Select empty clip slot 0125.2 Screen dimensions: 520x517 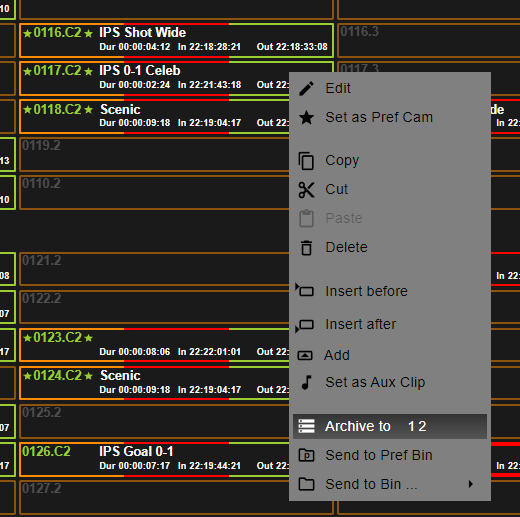pyautogui.click(x=154, y=421)
